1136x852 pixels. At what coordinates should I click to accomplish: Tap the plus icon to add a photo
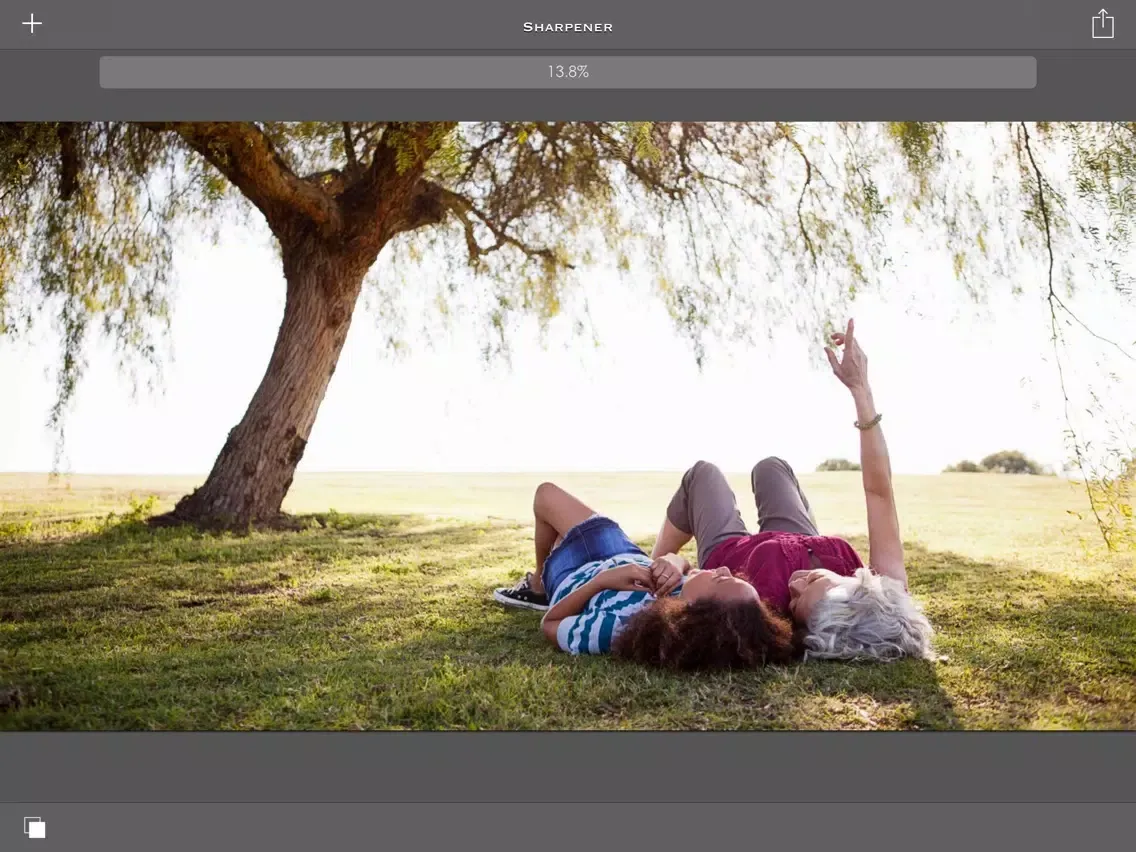32,24
